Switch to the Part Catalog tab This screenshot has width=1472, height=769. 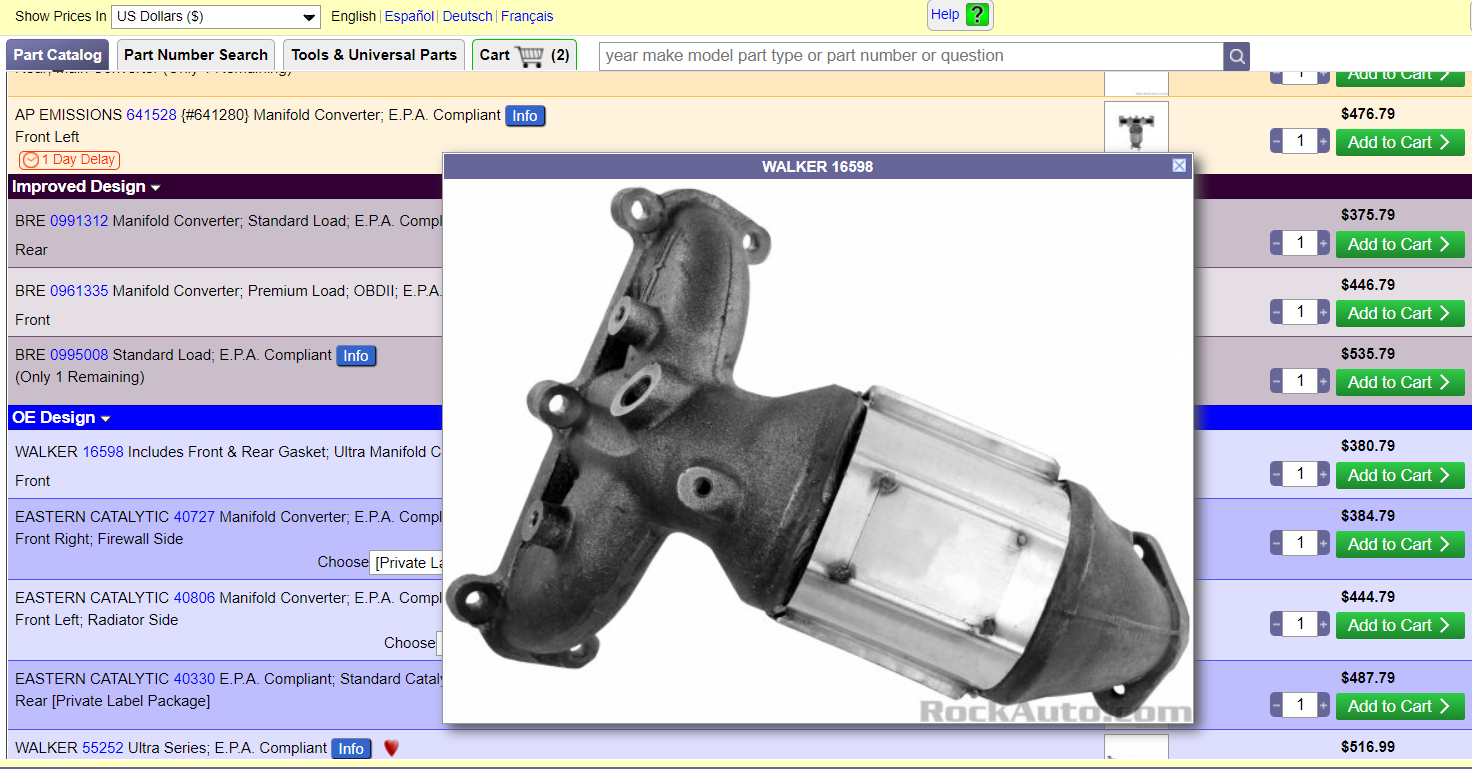point(58,55)
